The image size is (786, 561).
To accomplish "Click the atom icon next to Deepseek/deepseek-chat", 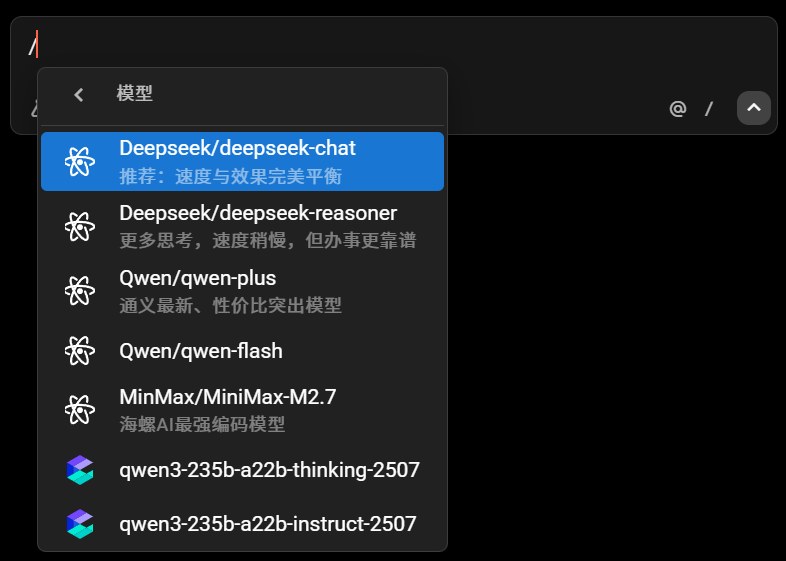I will pyautogui.click(x=80, y=161).
